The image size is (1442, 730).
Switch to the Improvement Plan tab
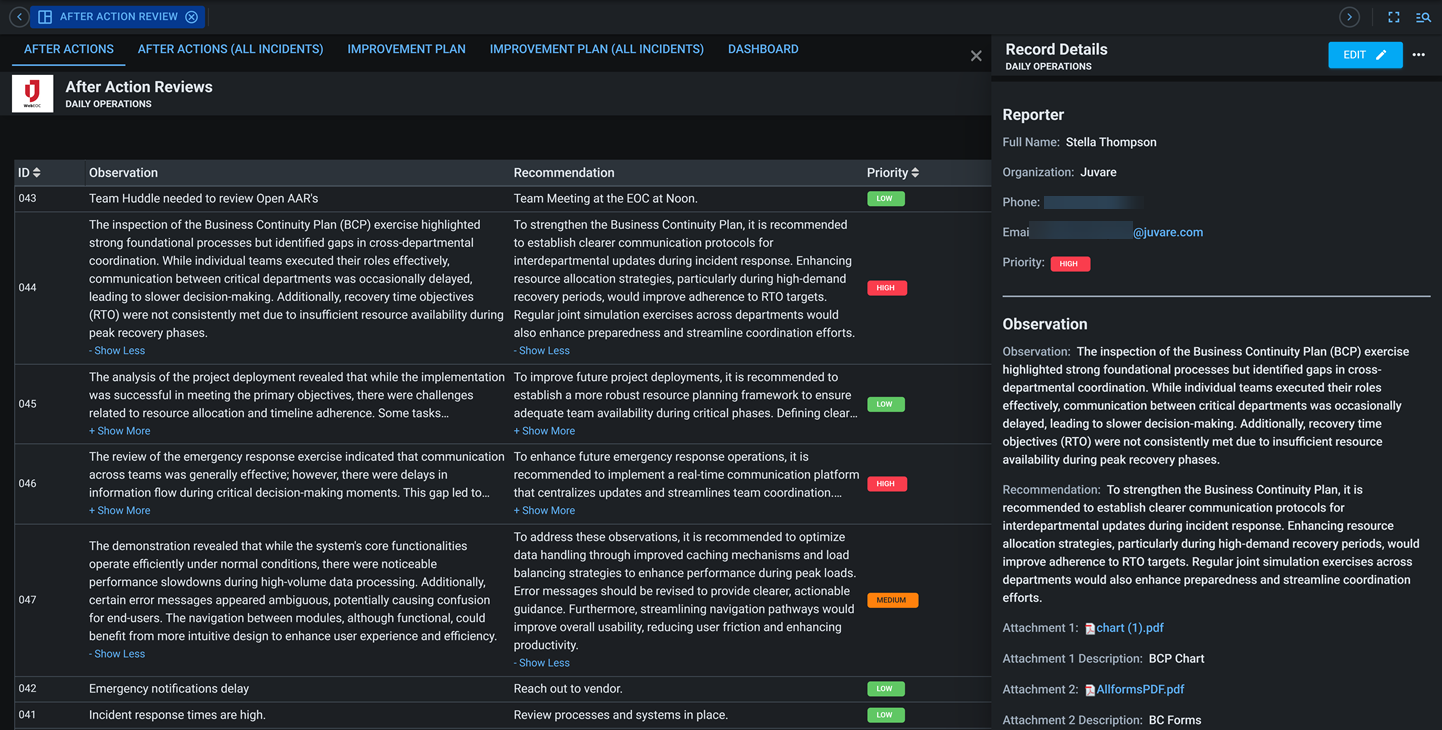point(406,49)
